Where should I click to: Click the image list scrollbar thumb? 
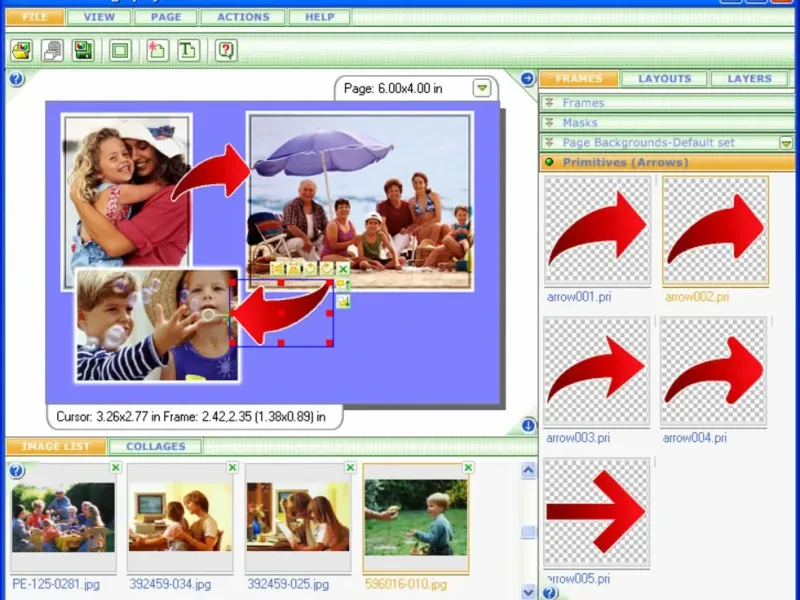tap(528, 532)
